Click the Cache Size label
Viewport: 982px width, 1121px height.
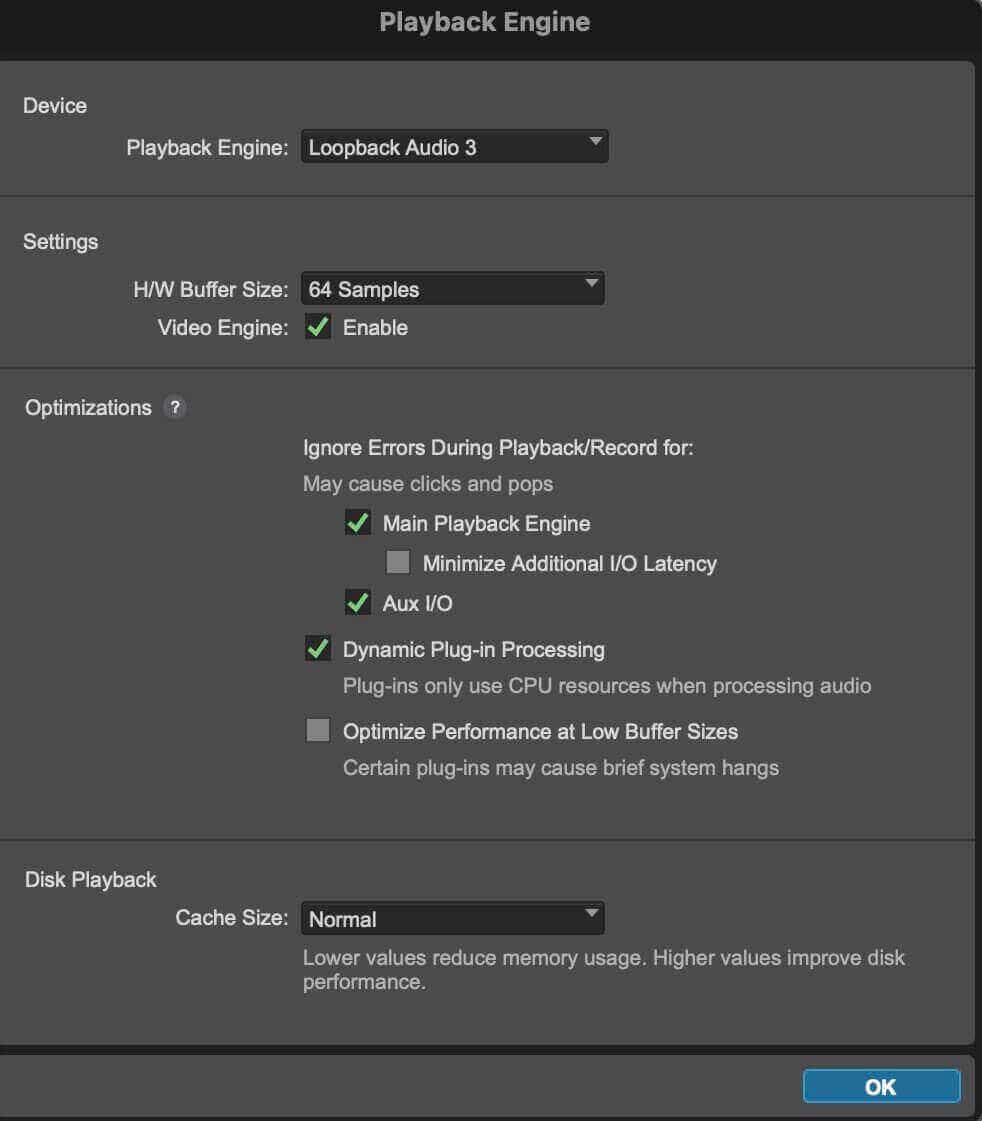232,917
